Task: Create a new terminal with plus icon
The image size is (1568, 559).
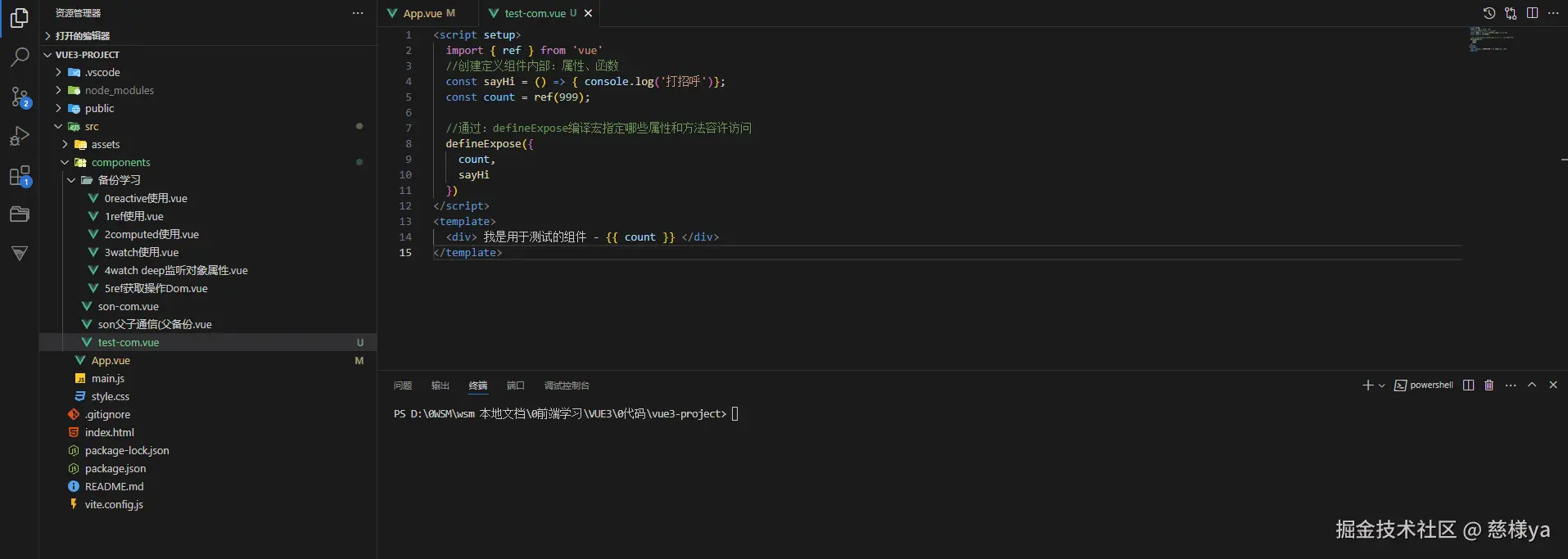Action: tap(1367, 385)
